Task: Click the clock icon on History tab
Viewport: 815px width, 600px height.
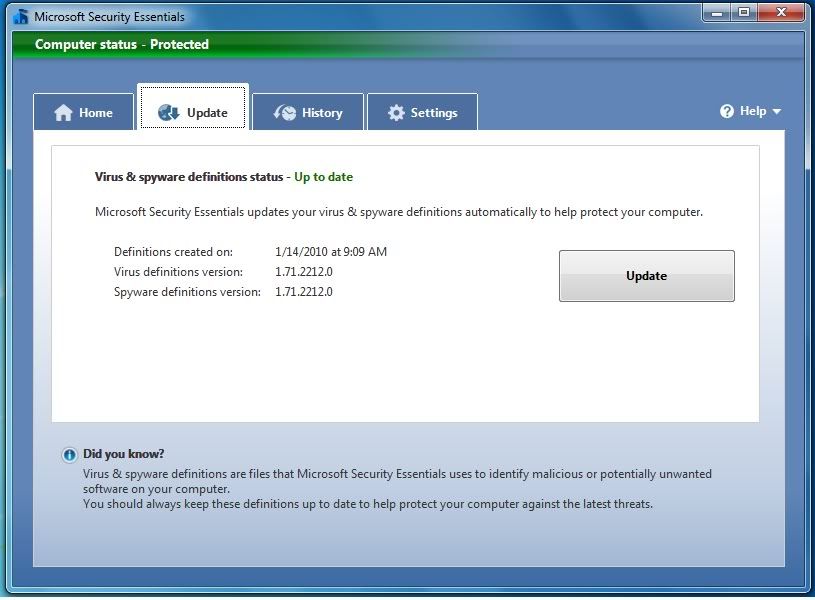Action: click(x=285, y=112)
